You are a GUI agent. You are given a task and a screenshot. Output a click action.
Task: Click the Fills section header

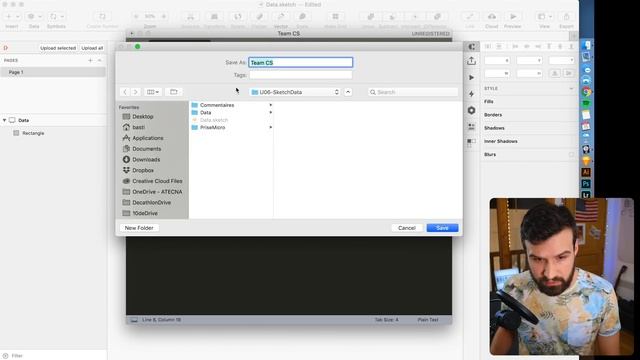pyautogui.click(x=489, y=102)
